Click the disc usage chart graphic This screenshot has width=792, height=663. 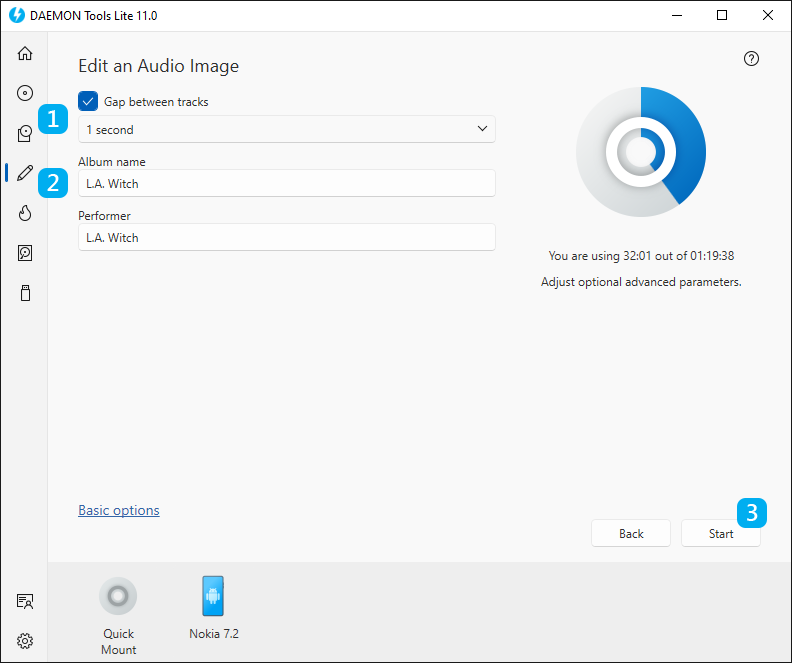click(641, 152)
